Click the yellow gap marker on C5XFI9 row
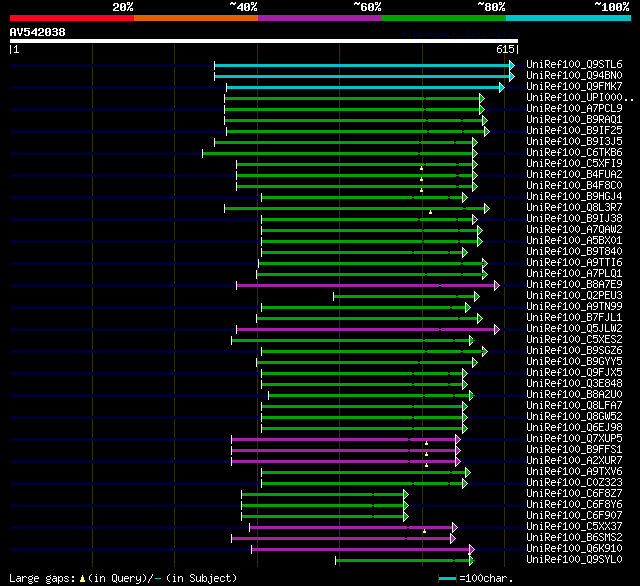Image resolution: width=640 pixels, height=586 pixels. pyautogui.click(x=422, y=168)
